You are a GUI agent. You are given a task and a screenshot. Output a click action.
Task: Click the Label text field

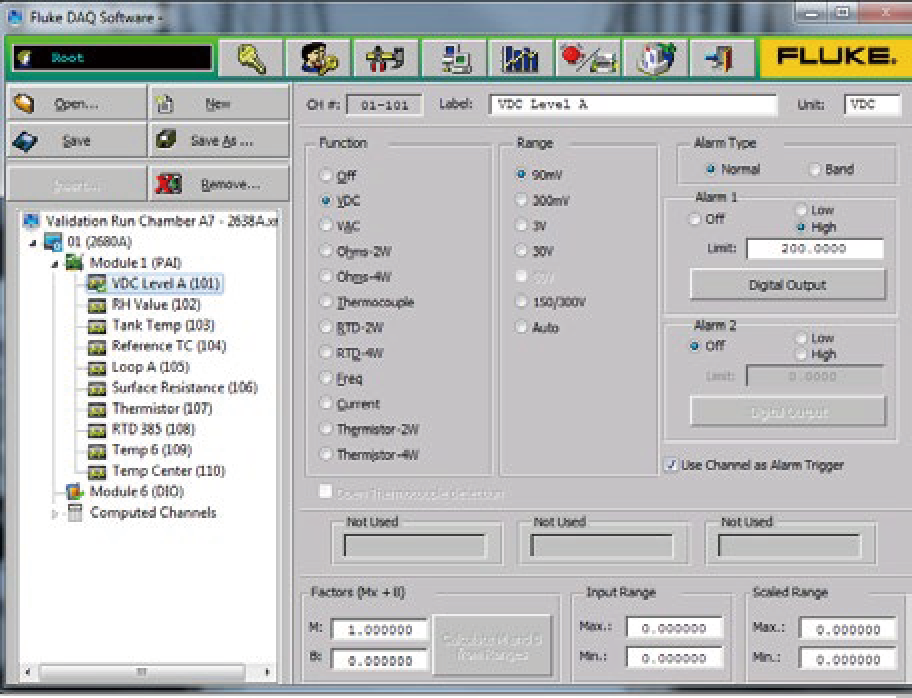[633, 105]
